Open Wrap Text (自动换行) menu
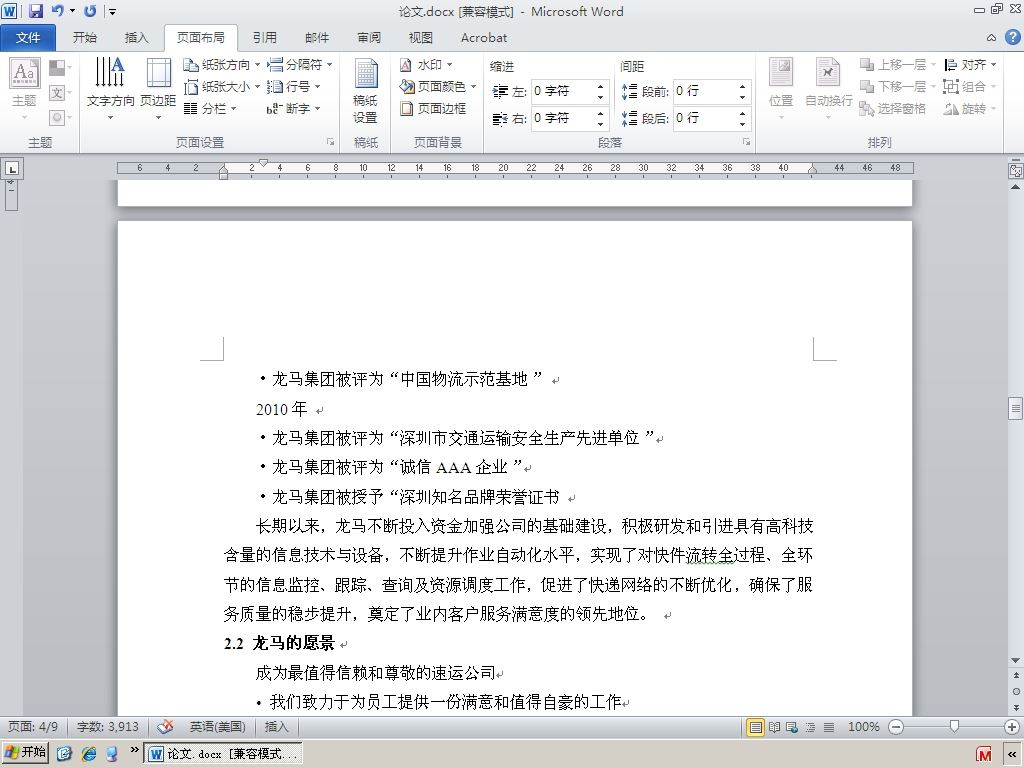The width and height of the screenshot is (1024, 768). click(x=828, y=89)
